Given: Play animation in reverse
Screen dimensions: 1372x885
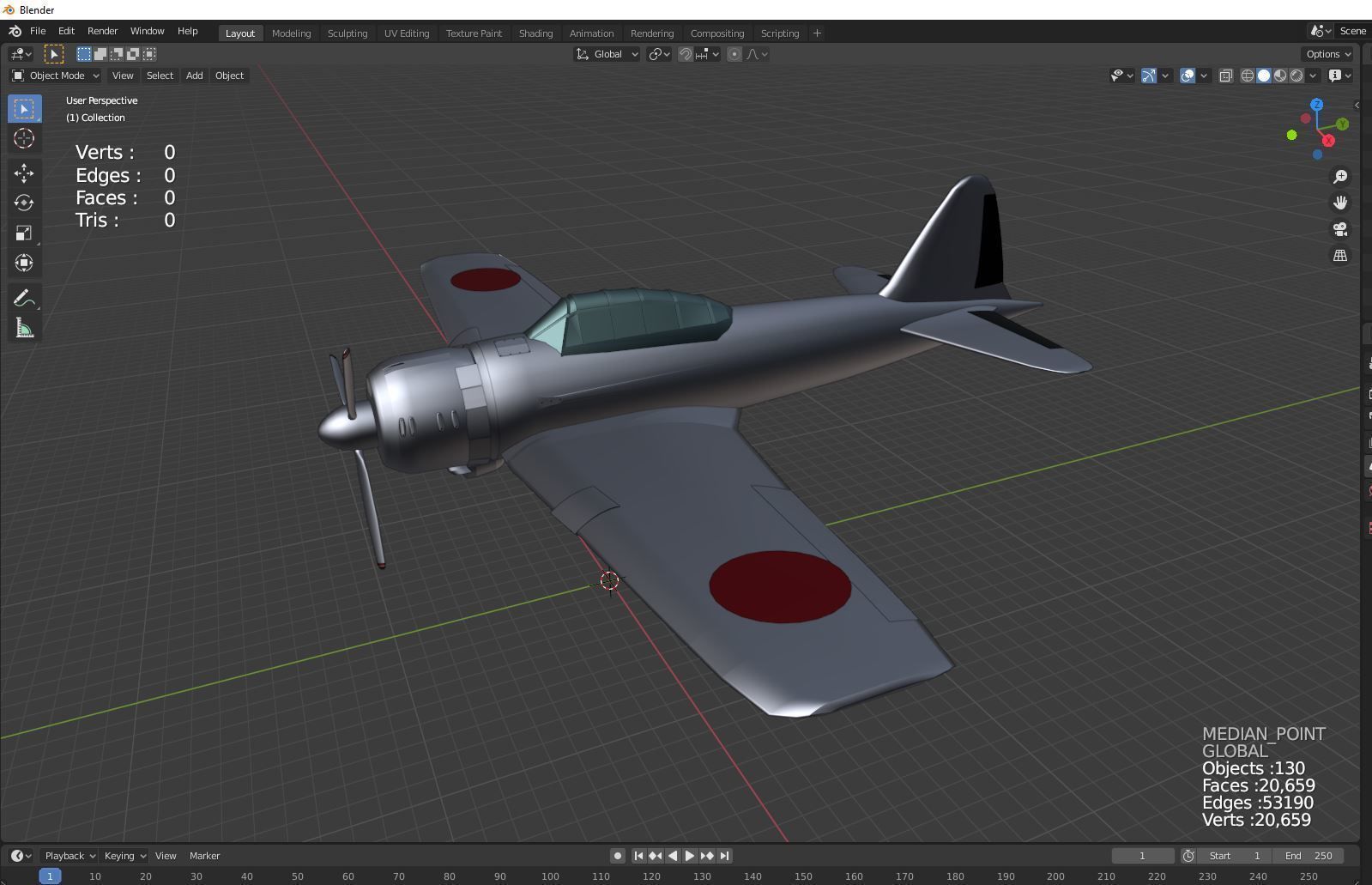Looking at the screenshot, I should pos(673,856).
